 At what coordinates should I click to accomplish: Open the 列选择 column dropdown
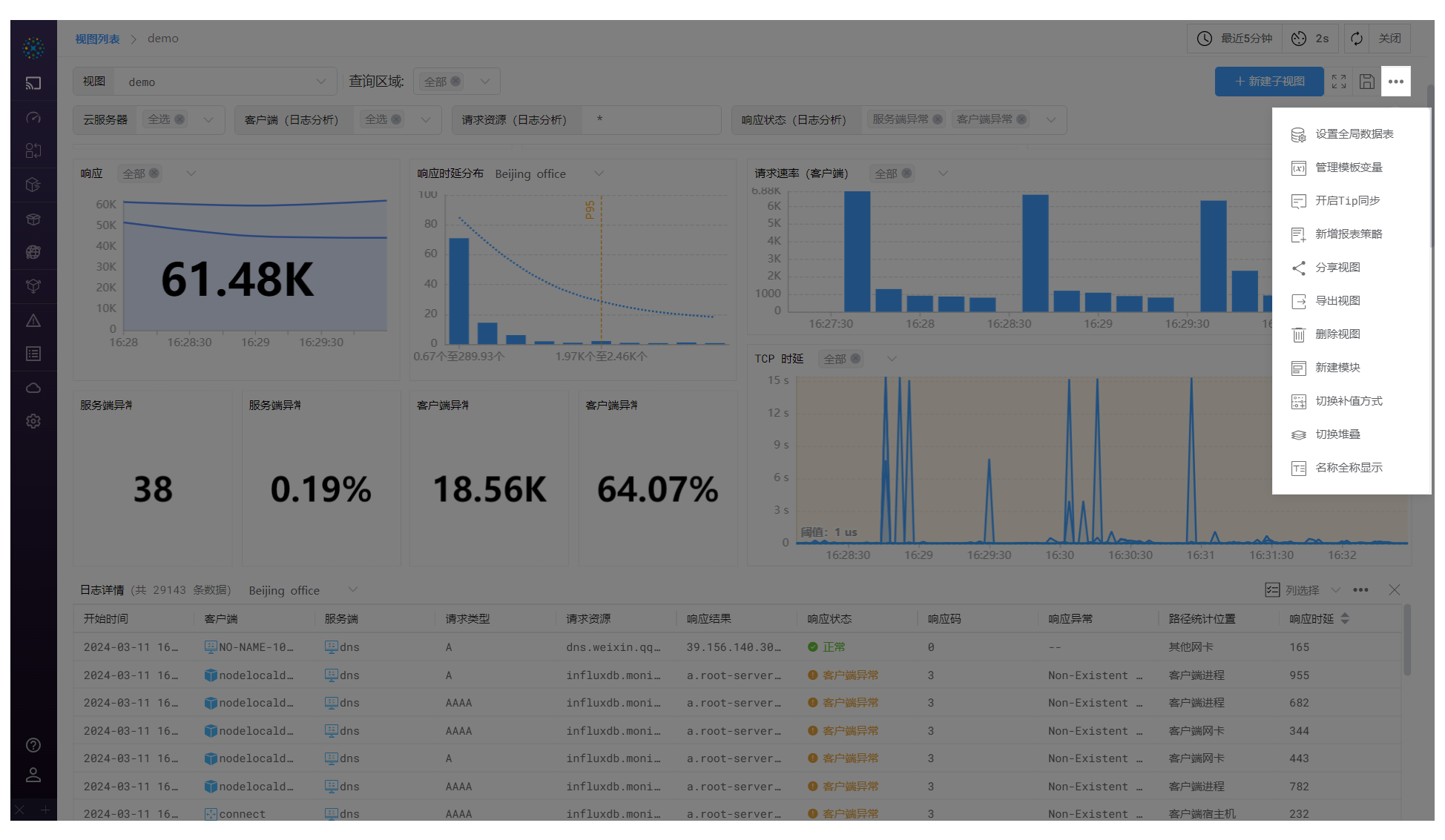[x=1303, y=590]
